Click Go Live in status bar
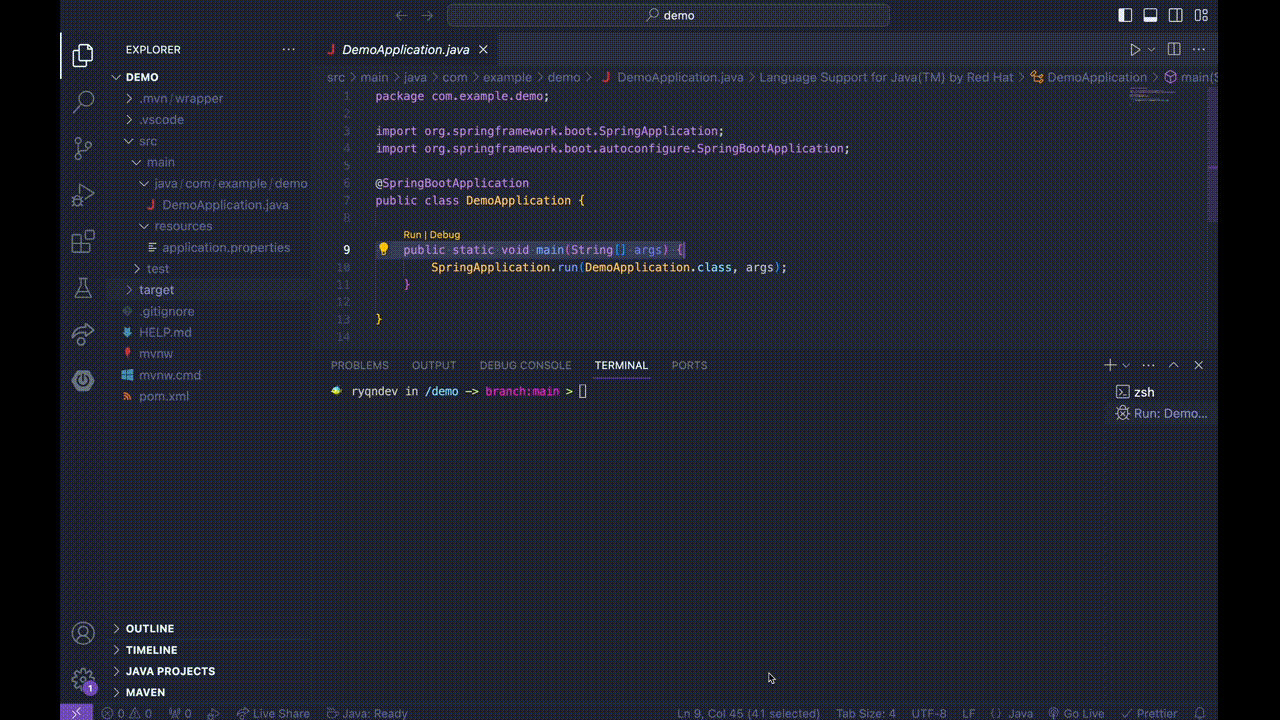 pyautogui.click(x=1076, y=713)
